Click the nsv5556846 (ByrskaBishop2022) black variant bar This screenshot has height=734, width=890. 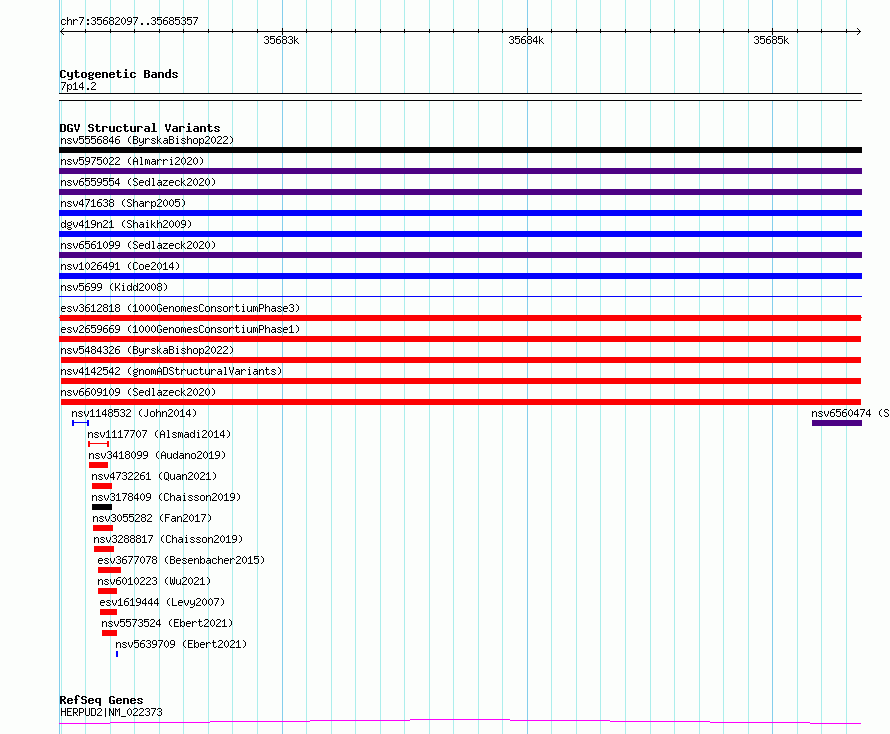[x=460, y=150]
